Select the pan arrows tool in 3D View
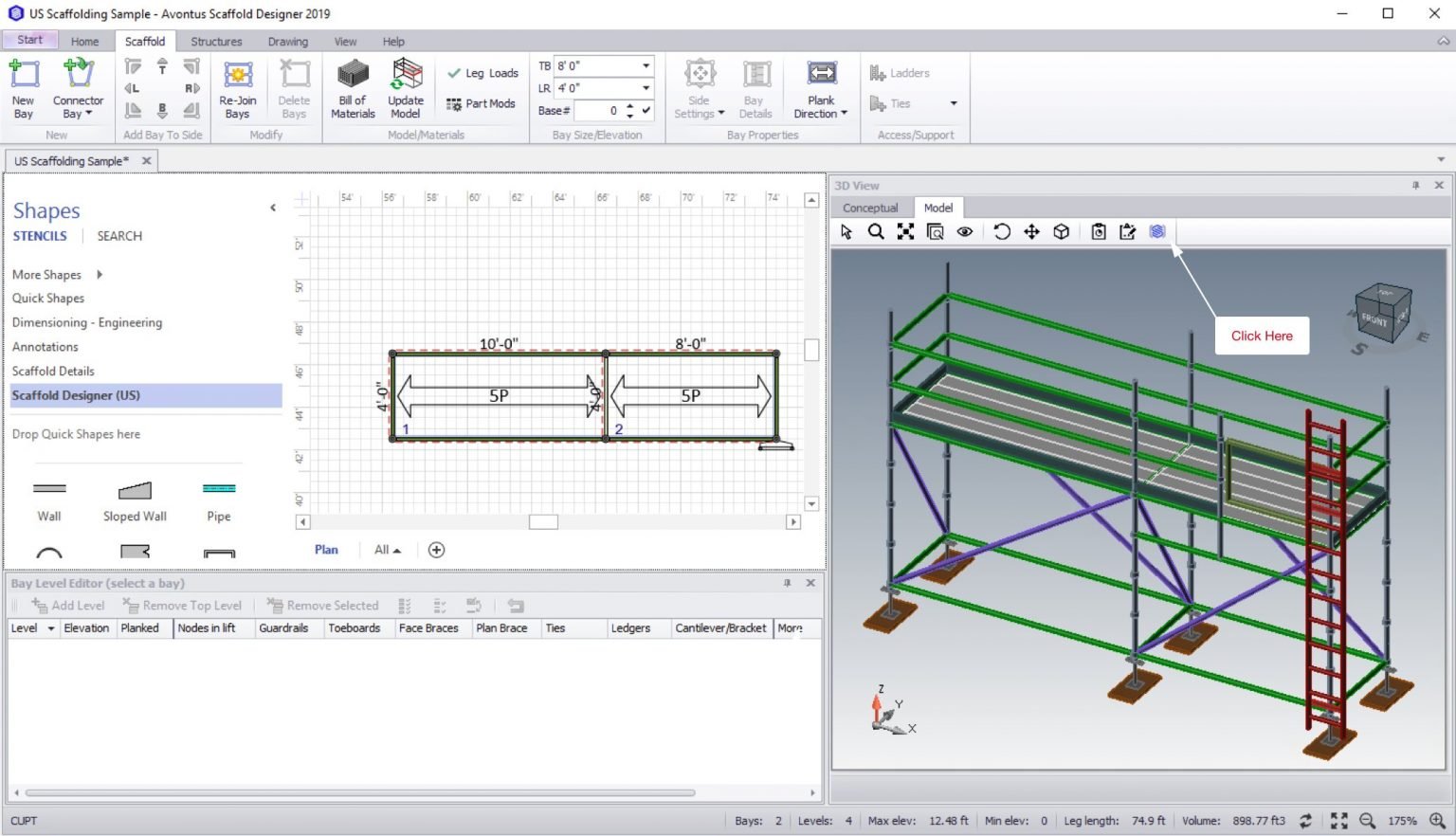 [x=1031, y=232]
